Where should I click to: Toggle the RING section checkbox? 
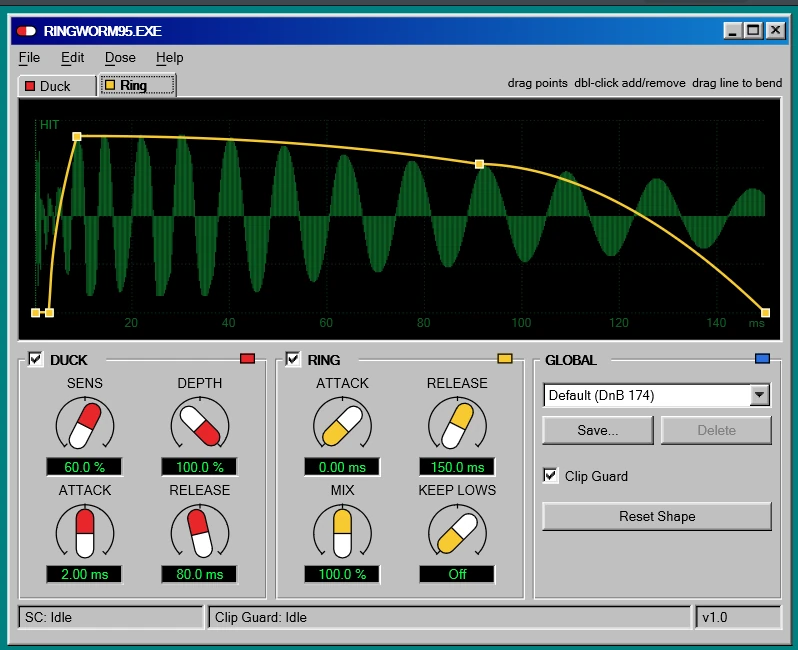click(293, 359)
